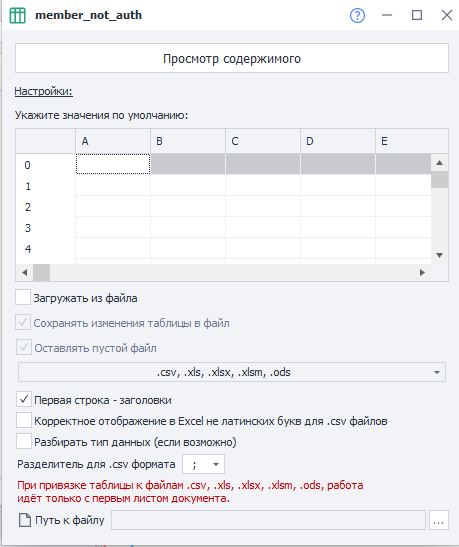The height and width of the screenshot is (547, 459).
Task: Click the green table icon in title bar
Action: point(17,15)
